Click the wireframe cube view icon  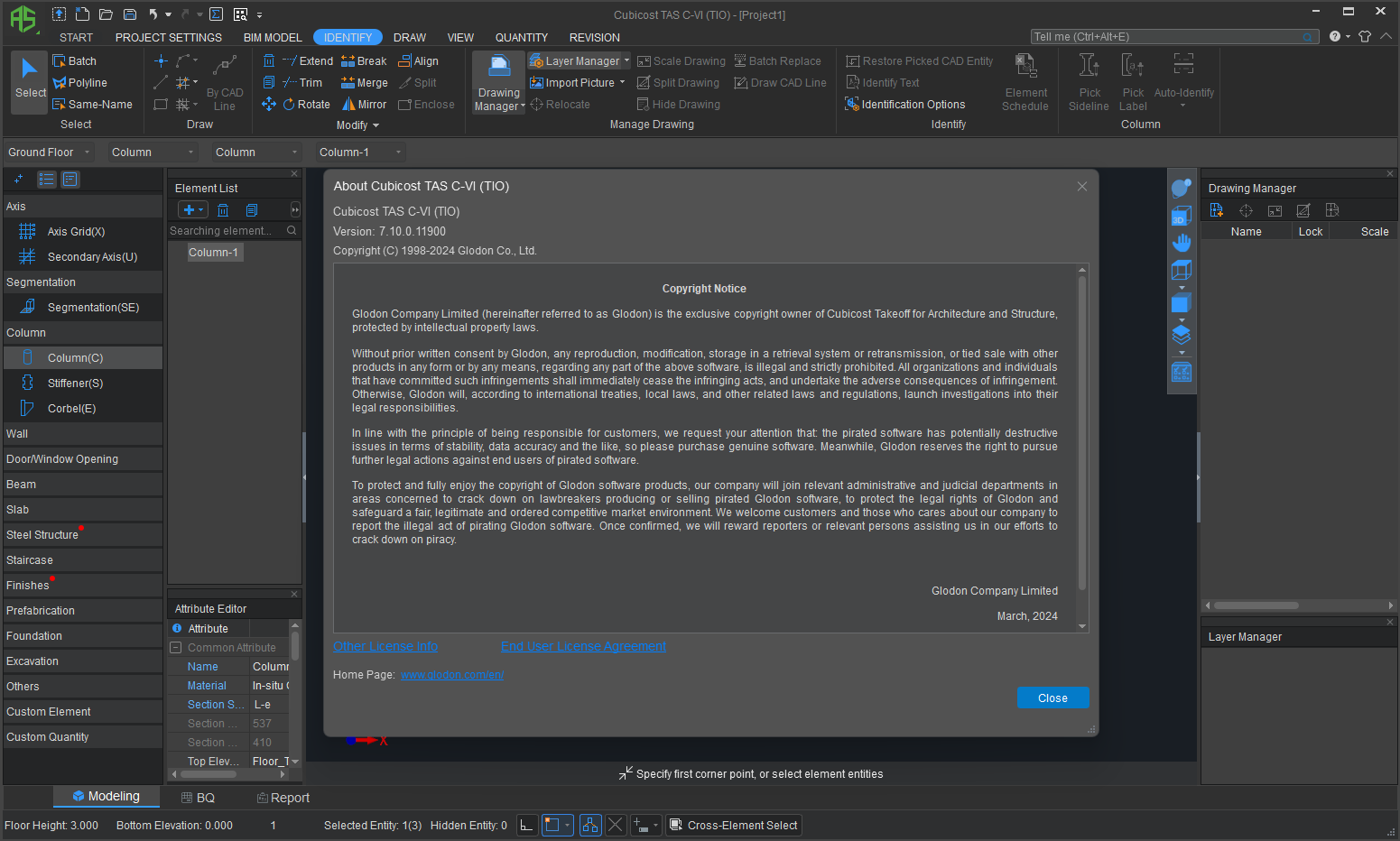tap(1181, 270)
